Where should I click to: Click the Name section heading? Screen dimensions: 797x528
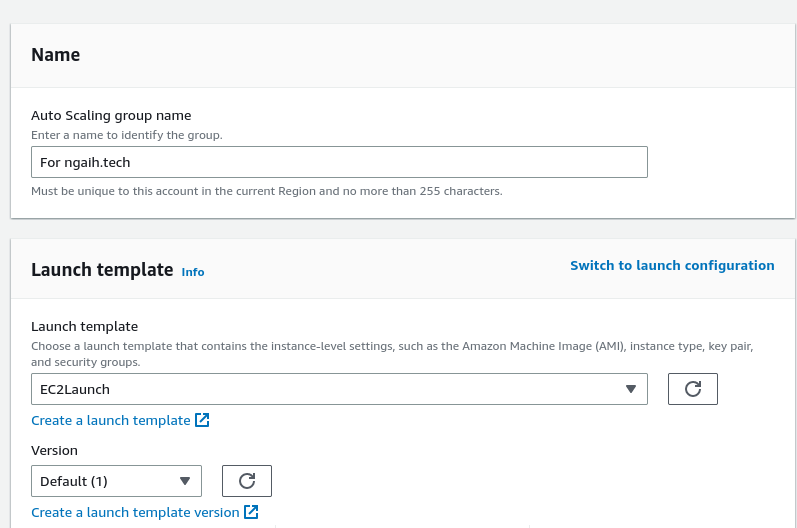55,55
